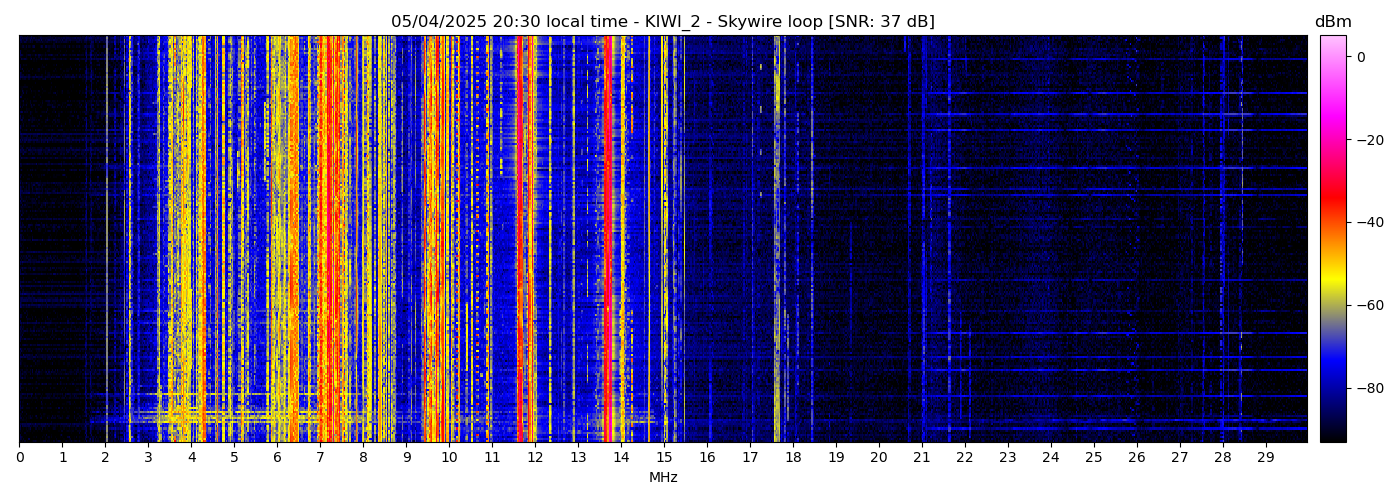Screen dimensions: 1400x500
Task: Click the 0 MHz tick label on x-axis
Action: pyautogui.click(x=20, y=458)
